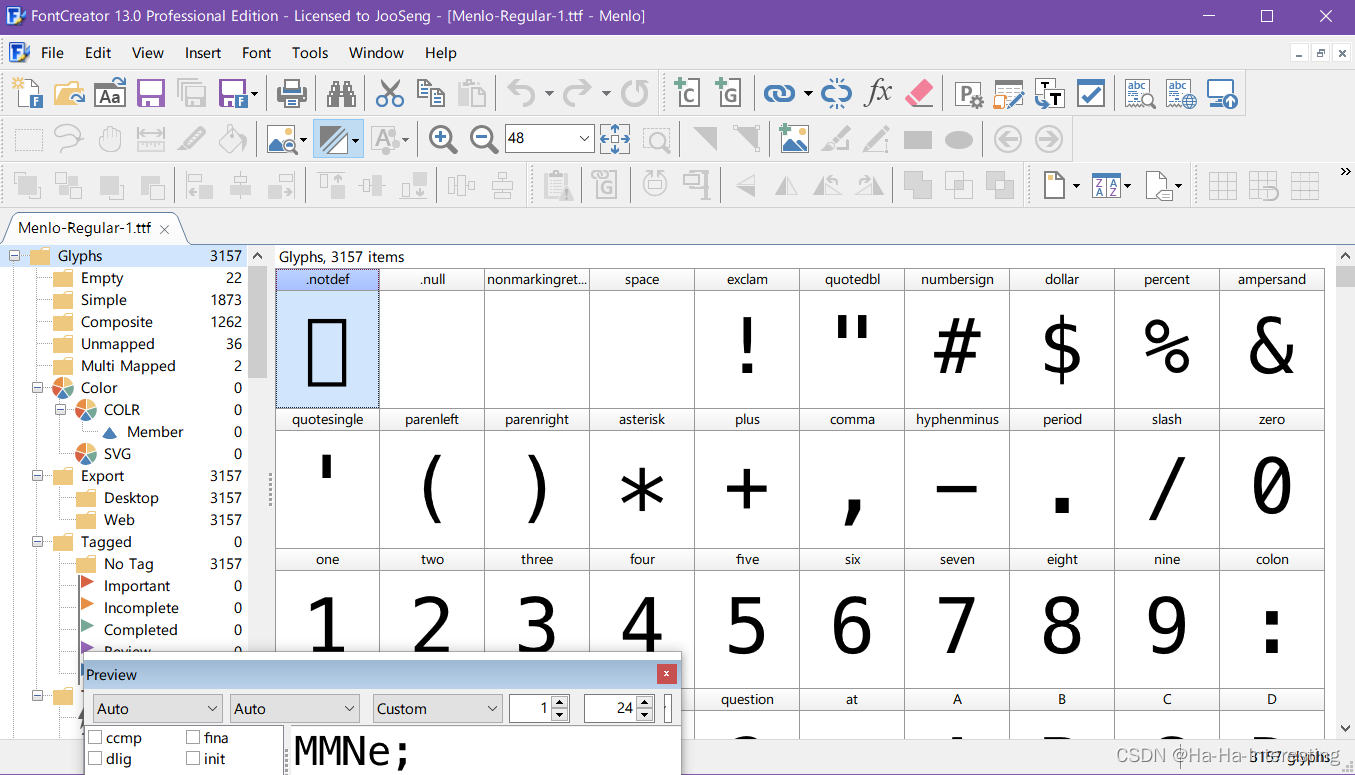Collapse the Glyphs tree node
This screenshot has width=1355, height=775.
15,256
